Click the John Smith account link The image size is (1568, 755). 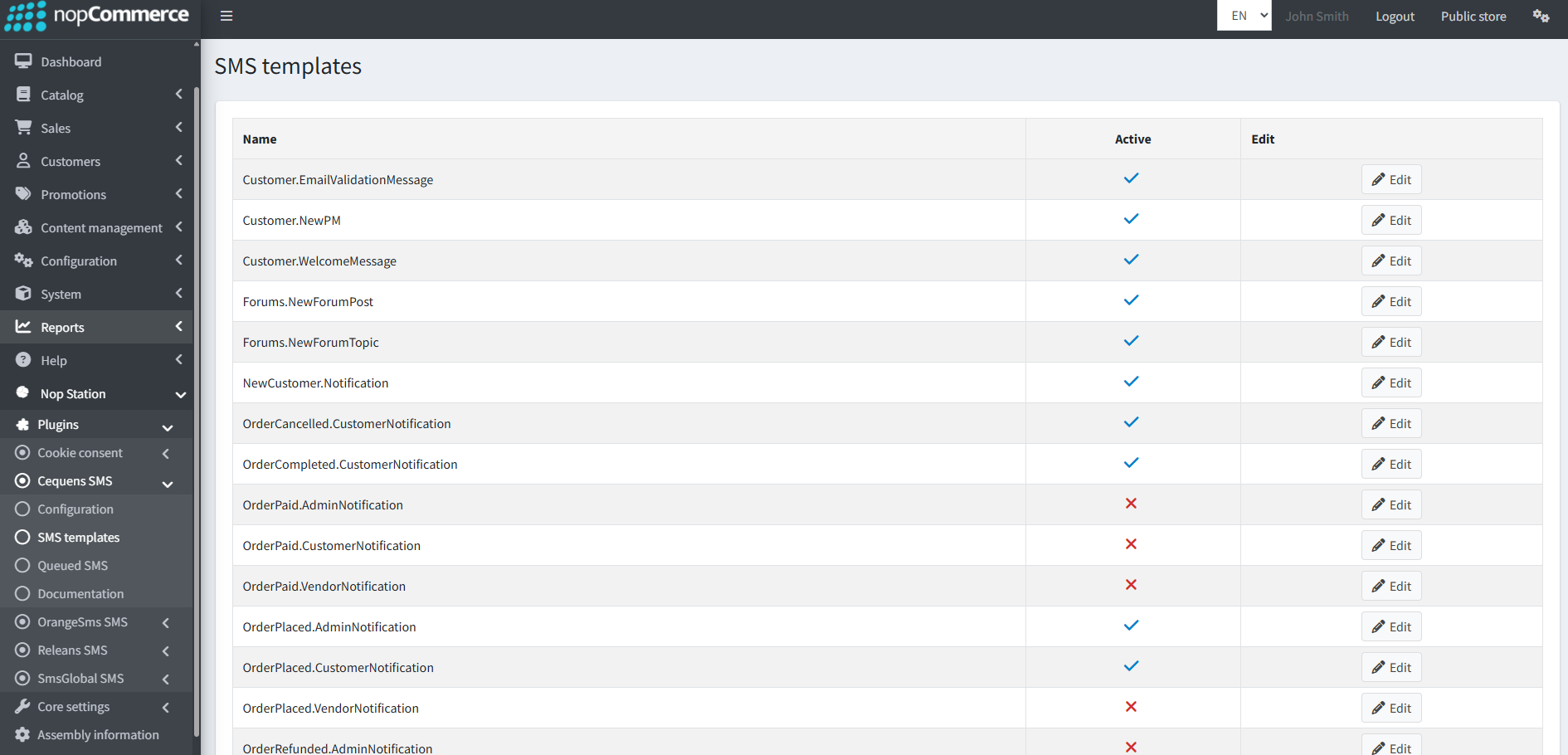coord(1317,16)
